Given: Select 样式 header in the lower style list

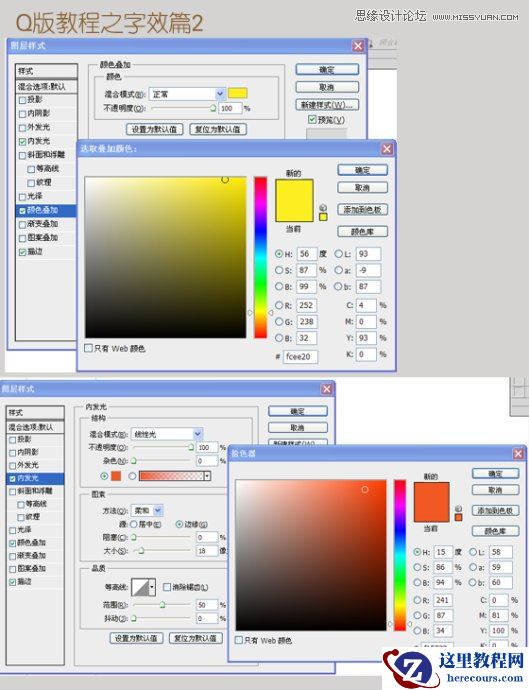Looking at the screenshot, I should [36, 412].
